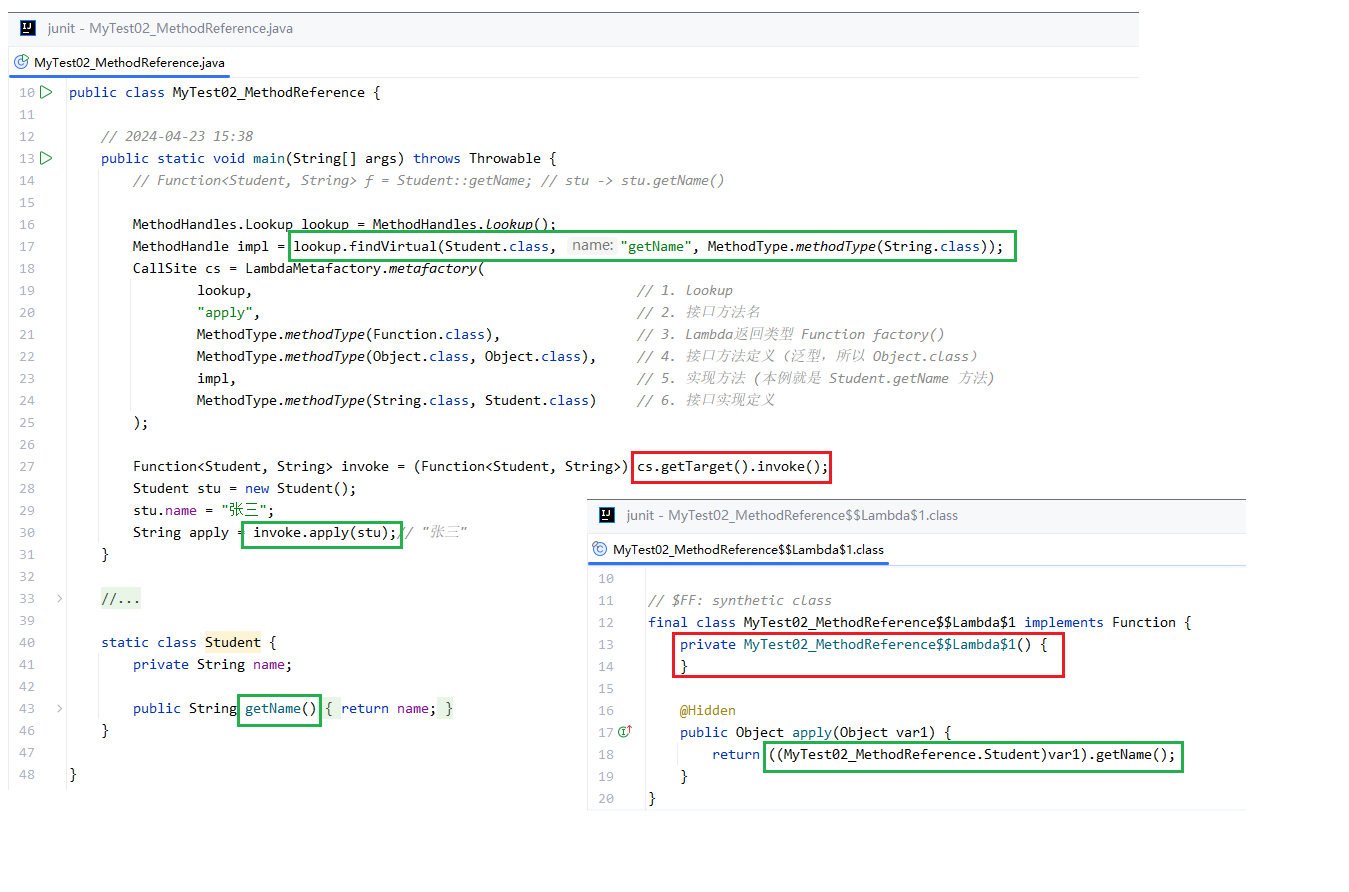
Task: Click the "// $FF: synthetic class" comment
Action: pyautogui.click(x=740, y=600)
